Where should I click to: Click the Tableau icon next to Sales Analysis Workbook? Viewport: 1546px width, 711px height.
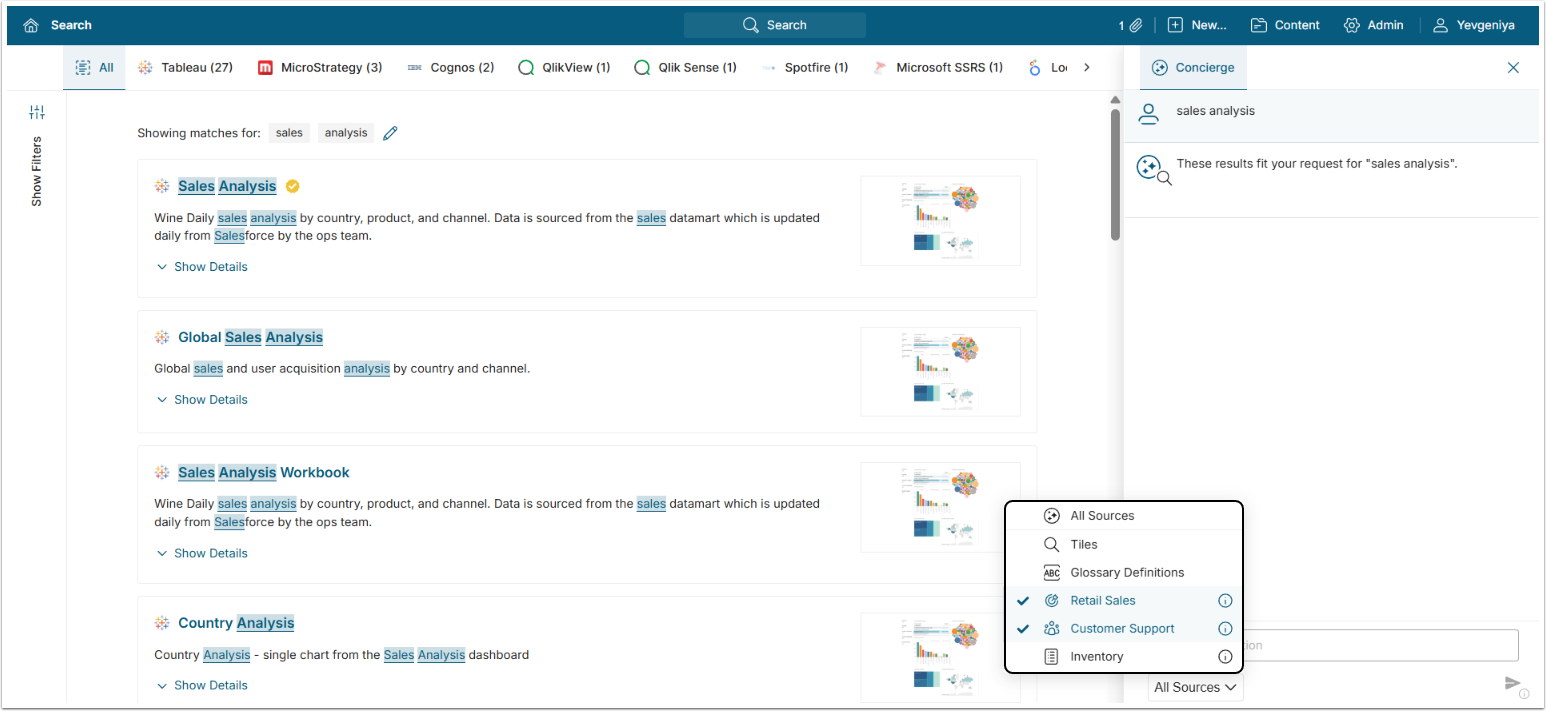(x=162, y=472)
